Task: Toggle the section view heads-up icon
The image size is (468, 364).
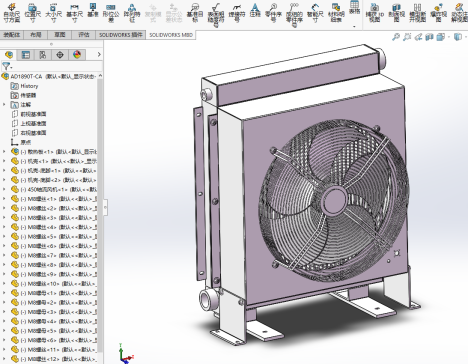Action: (429, 37)
